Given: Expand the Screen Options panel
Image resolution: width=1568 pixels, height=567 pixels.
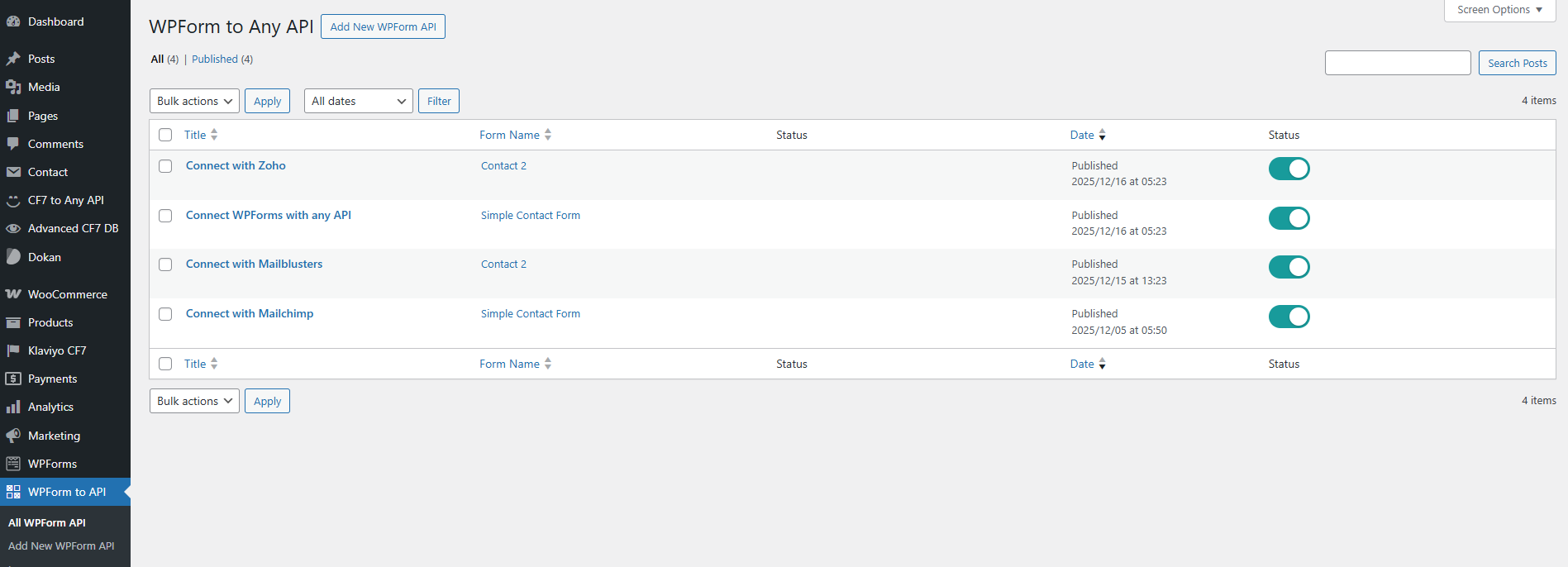Looking at the screenshot, I should [1499, 10].
